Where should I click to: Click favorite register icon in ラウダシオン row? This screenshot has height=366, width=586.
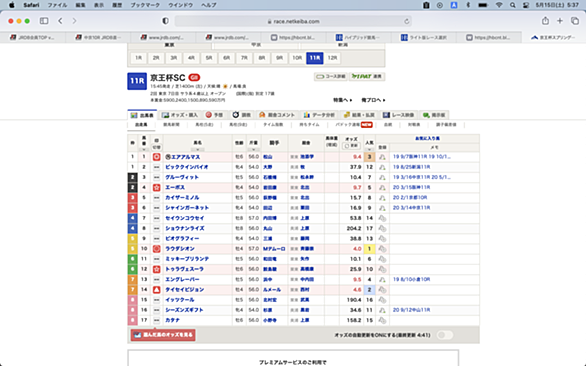point(382,249)
